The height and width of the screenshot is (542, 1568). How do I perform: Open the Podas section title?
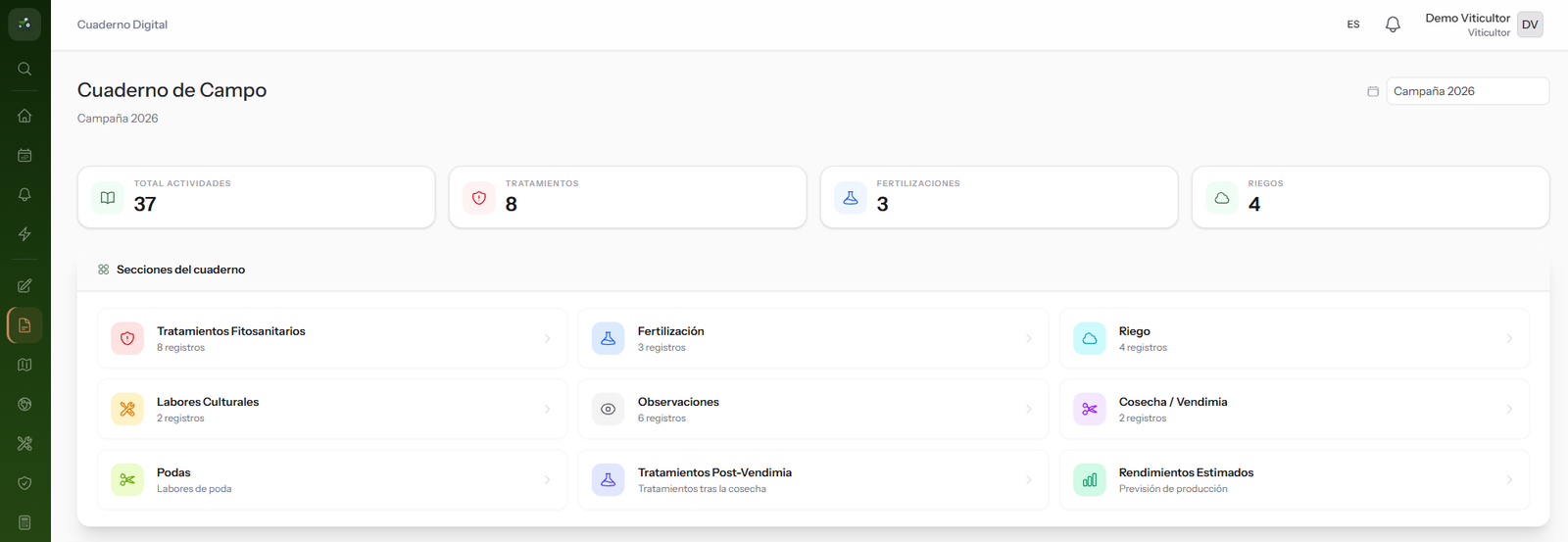(173, 472)
